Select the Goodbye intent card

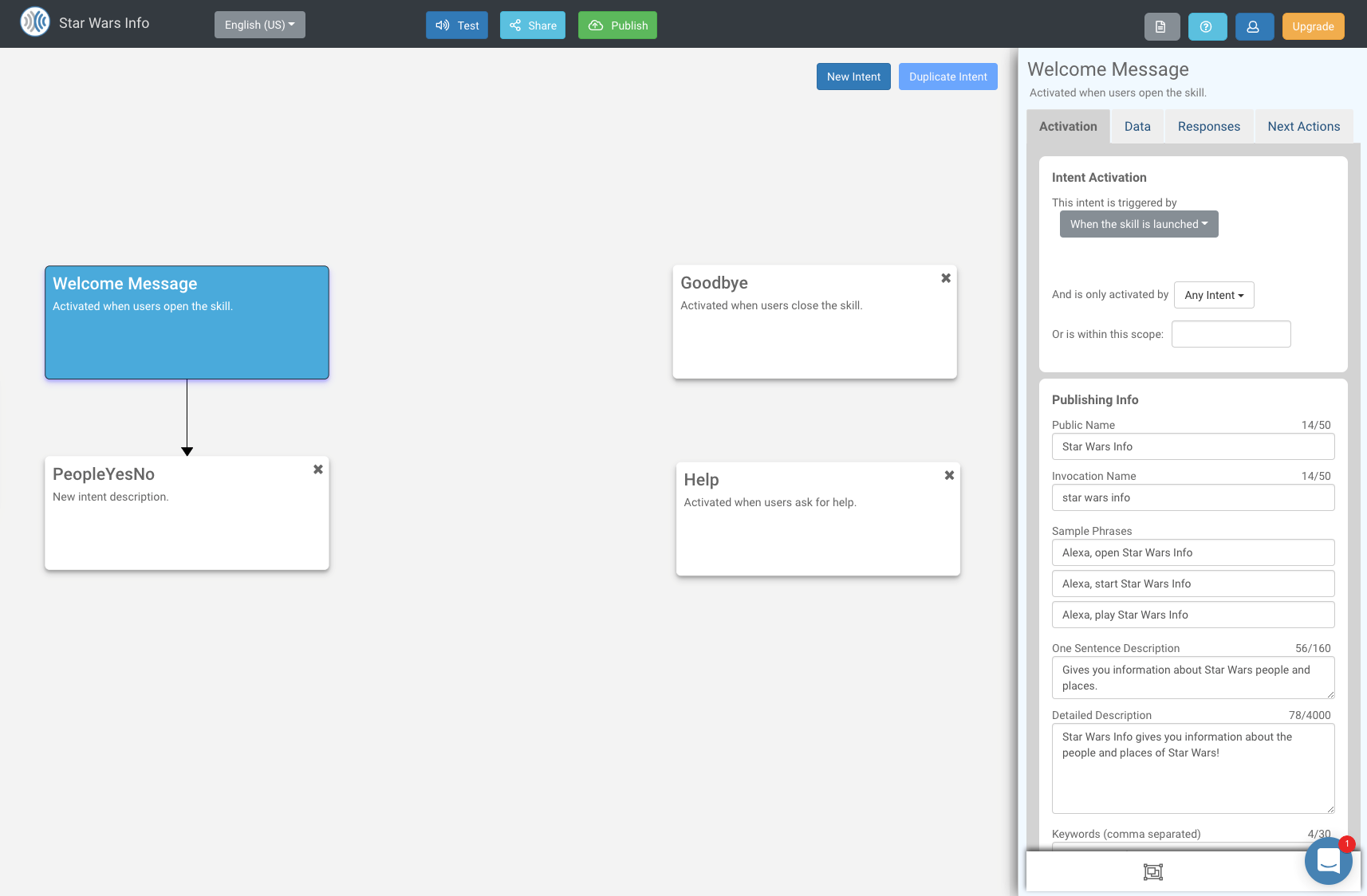pyautogui.click(x=814, y=322)
